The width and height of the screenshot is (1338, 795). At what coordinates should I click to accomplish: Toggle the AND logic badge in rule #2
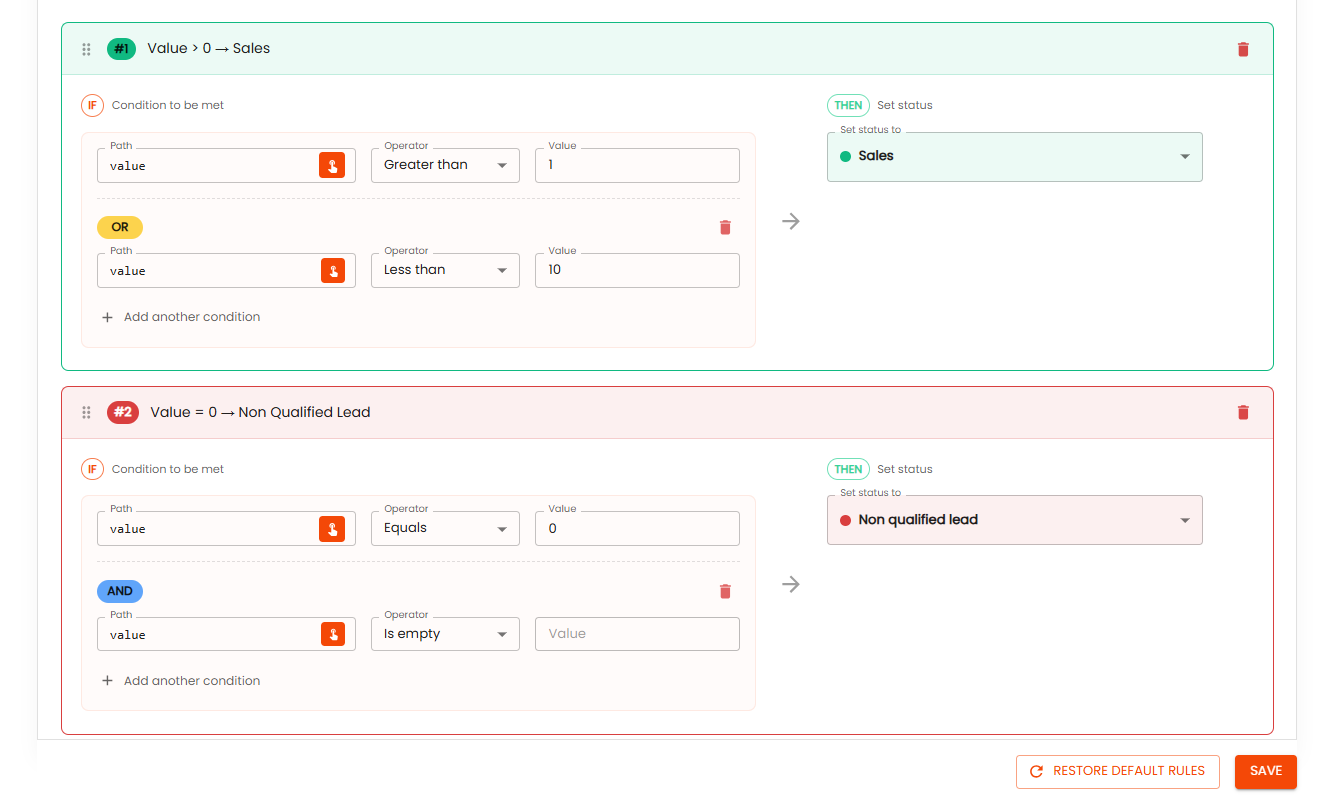(120, 591)
